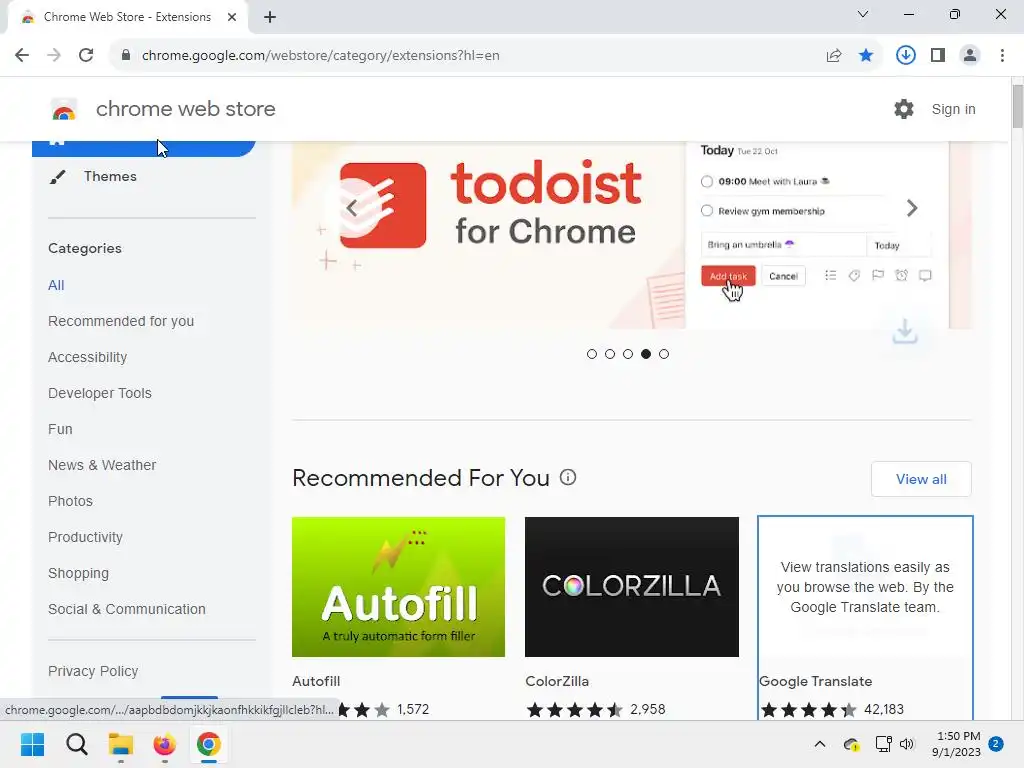Select Social & Communication category
This screenshot has height=768, width=1024.
point(127,609)
